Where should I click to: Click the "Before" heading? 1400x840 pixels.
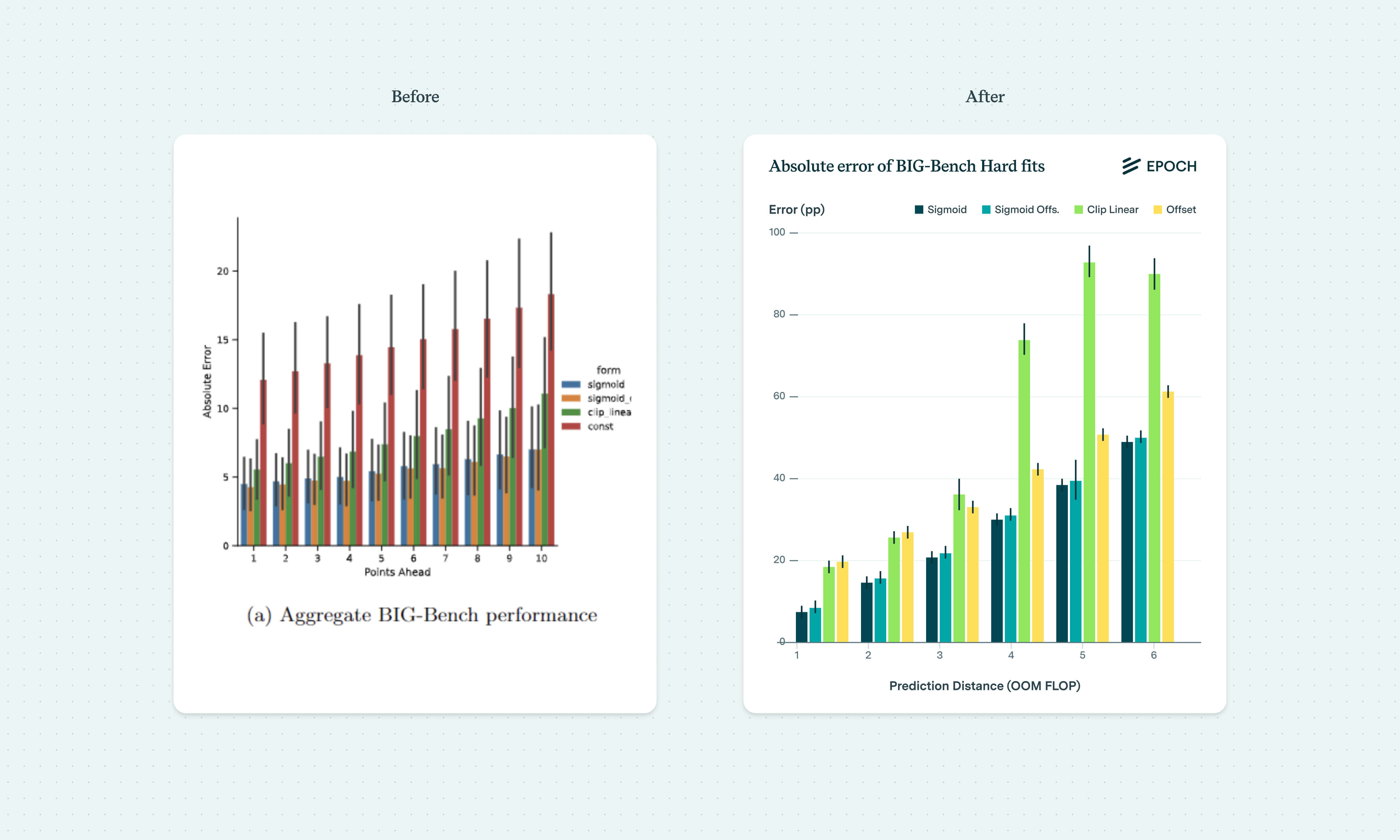click(415, 97)
